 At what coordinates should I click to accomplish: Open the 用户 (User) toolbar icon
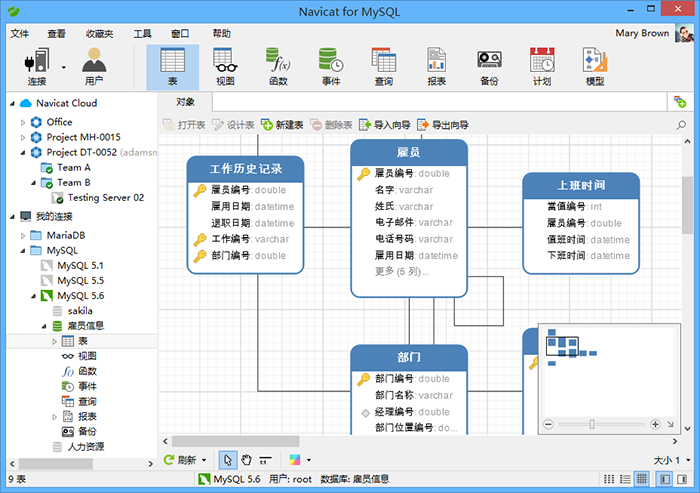[94, 66]
